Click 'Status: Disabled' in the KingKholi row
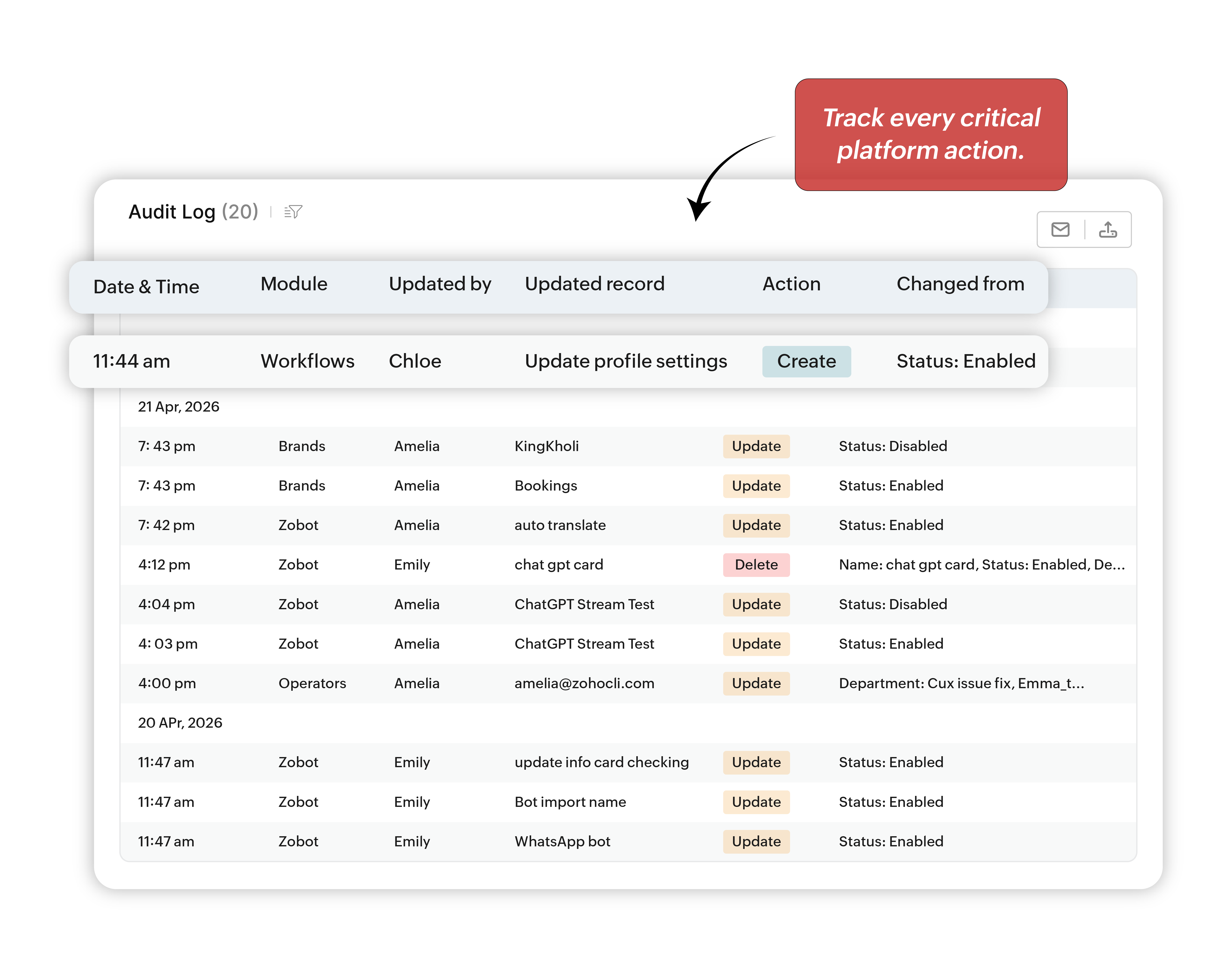 click(x=893, y=447)
